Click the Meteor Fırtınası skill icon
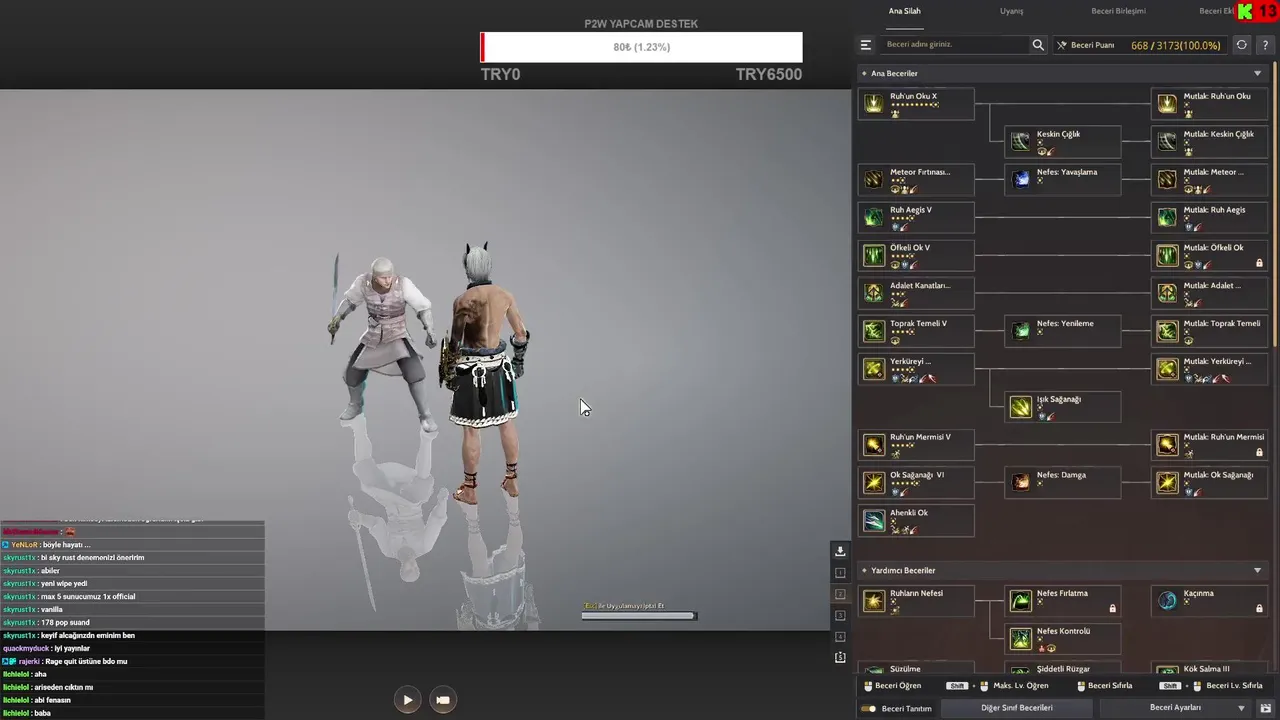This screenshot has width=1280, height=720. pyautogui.click(x=874, y=180)
